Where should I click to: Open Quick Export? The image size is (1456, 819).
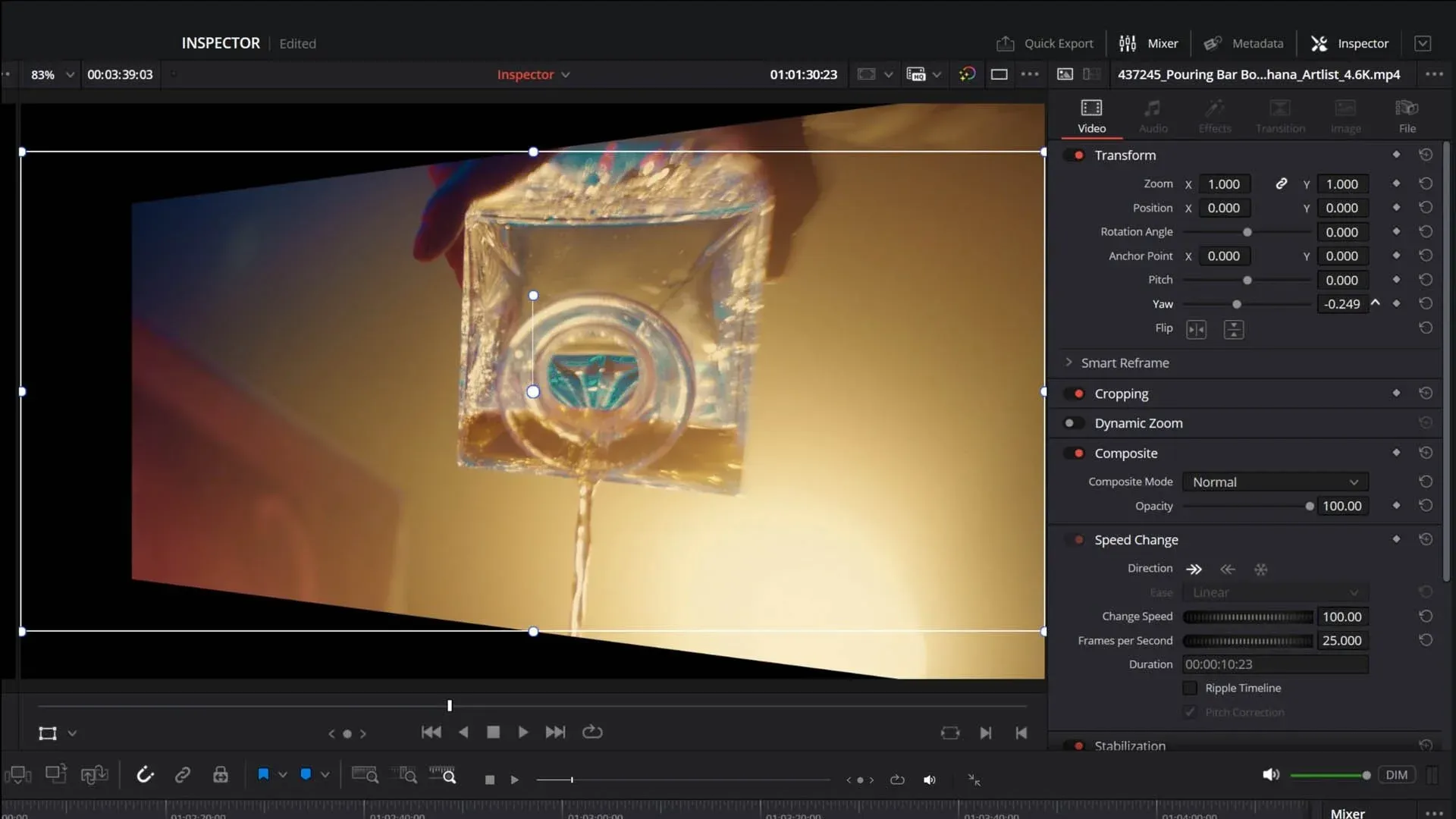pyautogui.click(x=1045, y=43)
